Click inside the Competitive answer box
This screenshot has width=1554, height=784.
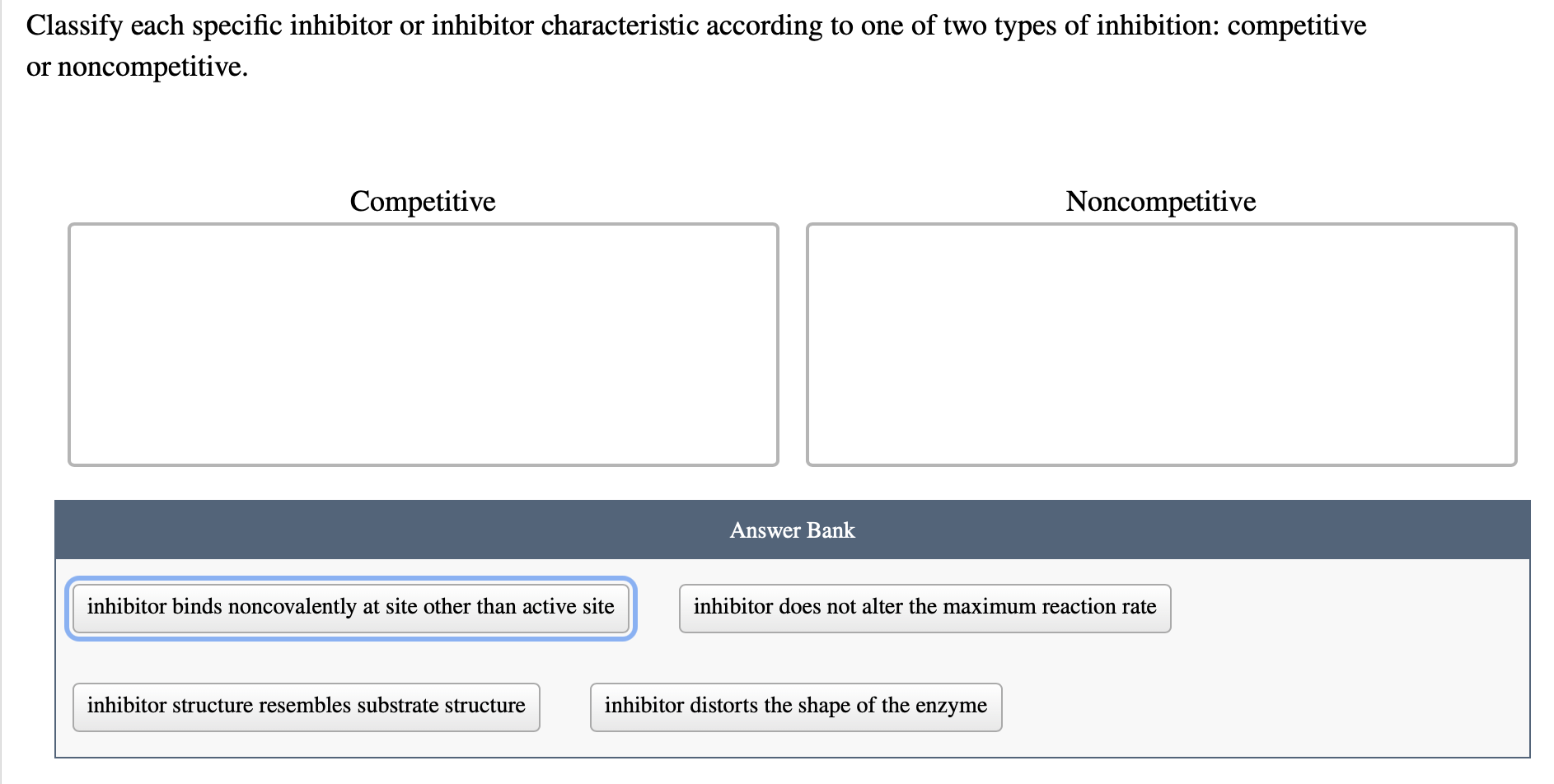pos(424,342)
